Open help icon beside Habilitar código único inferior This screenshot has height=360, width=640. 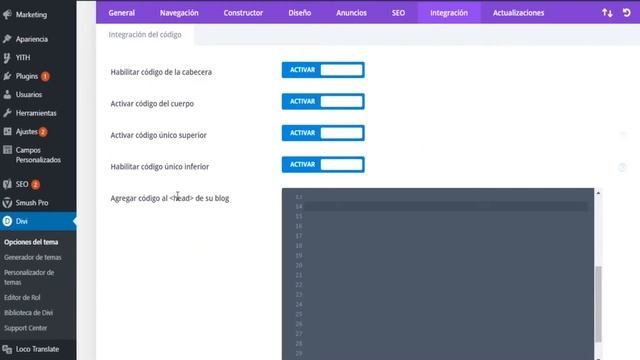(x=622, y=167)
